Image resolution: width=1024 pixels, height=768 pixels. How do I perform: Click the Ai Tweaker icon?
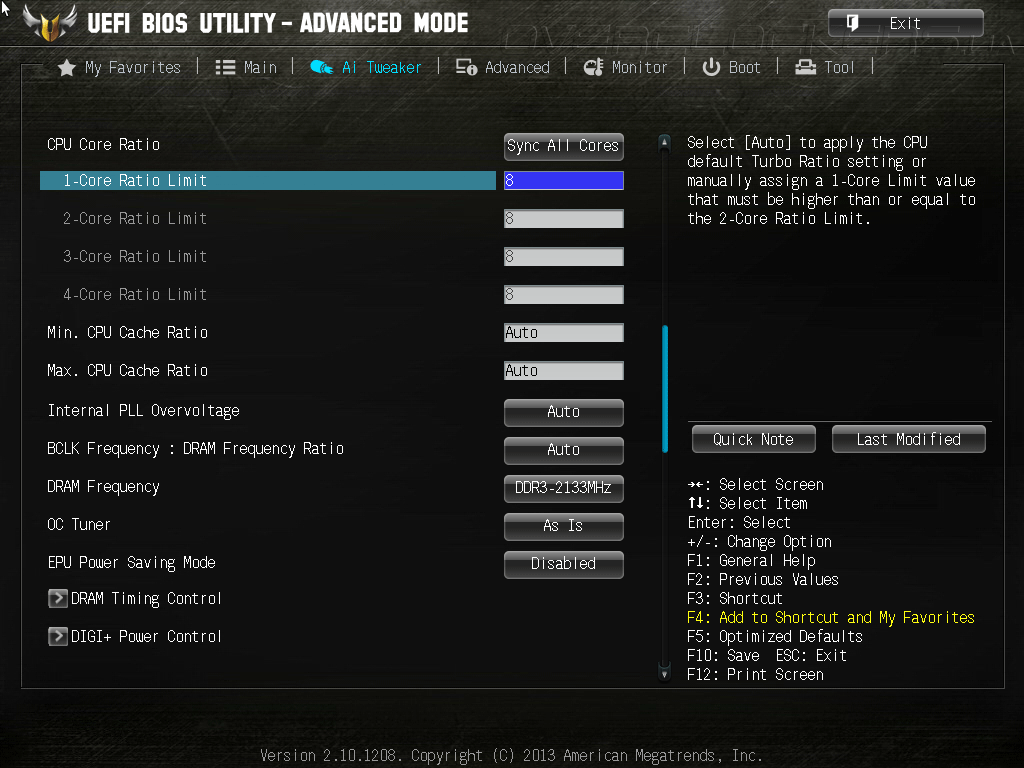321,67
